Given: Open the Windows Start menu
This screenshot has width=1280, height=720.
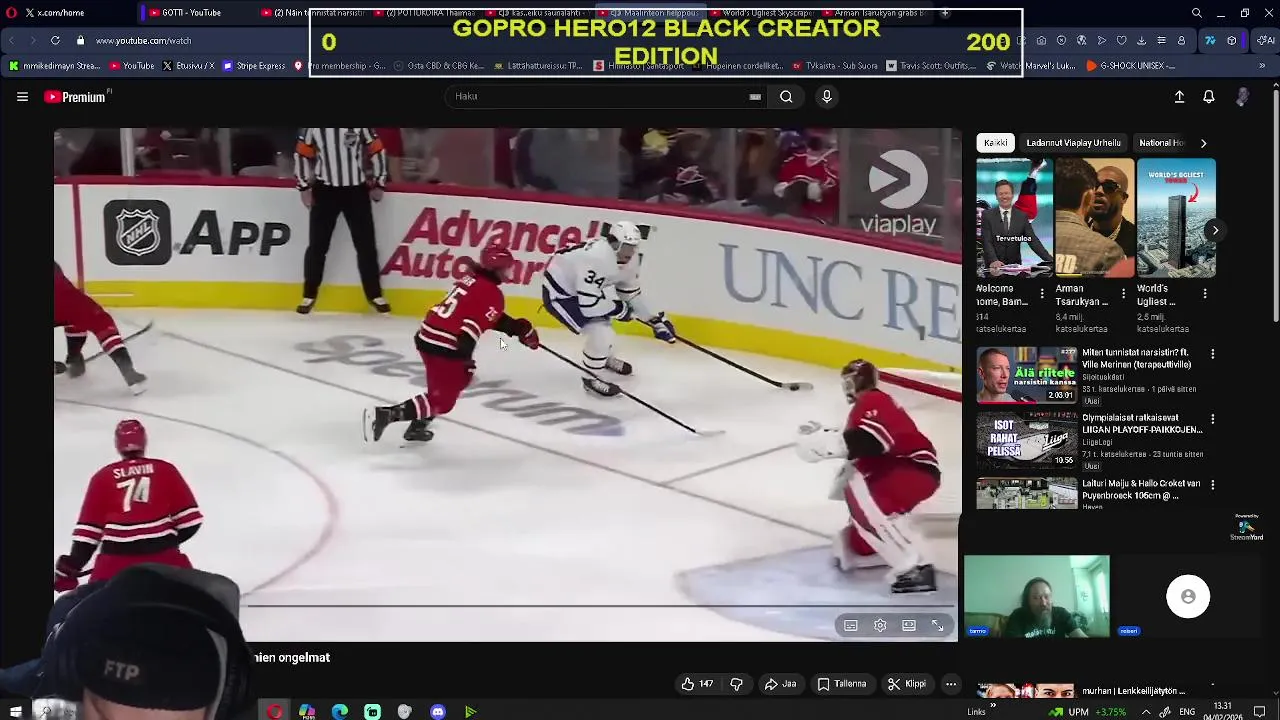Looking at the screenshot, I should pos(16,712).
